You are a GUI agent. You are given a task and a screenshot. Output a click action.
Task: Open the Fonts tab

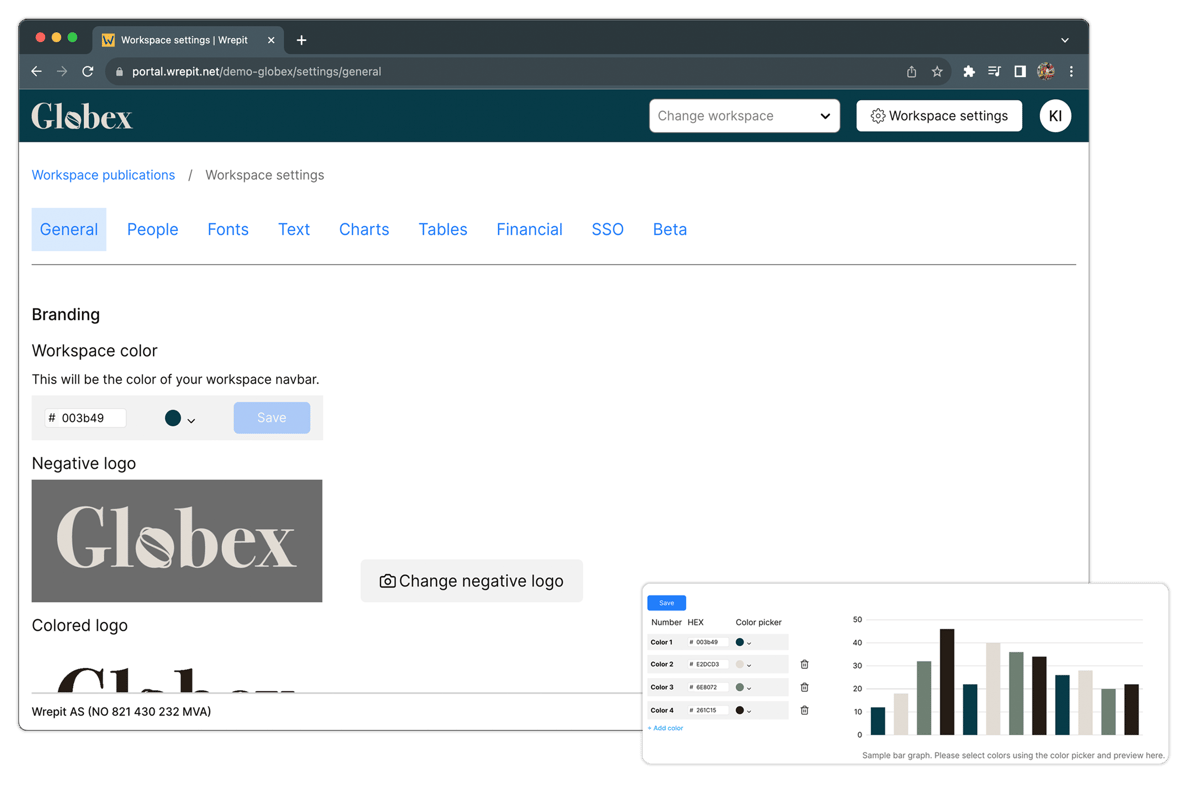tap(228, 229)
